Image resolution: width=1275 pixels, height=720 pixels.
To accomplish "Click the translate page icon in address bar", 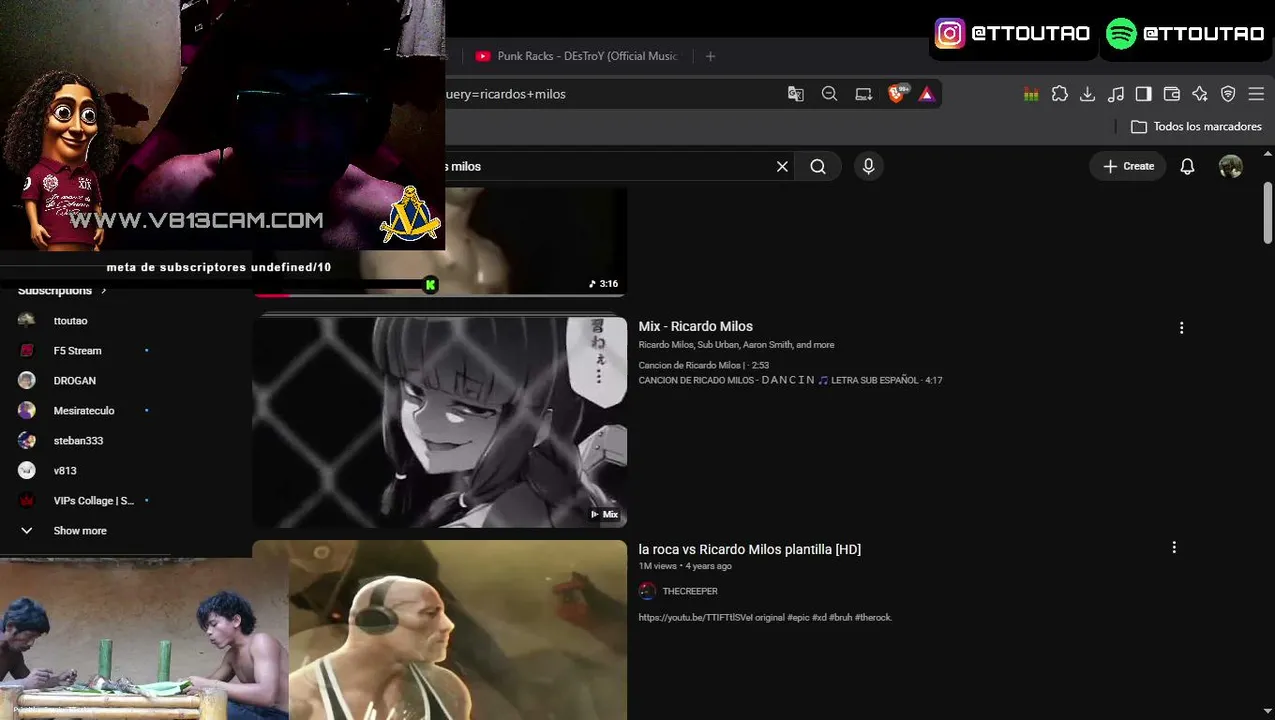I will 796,94.
